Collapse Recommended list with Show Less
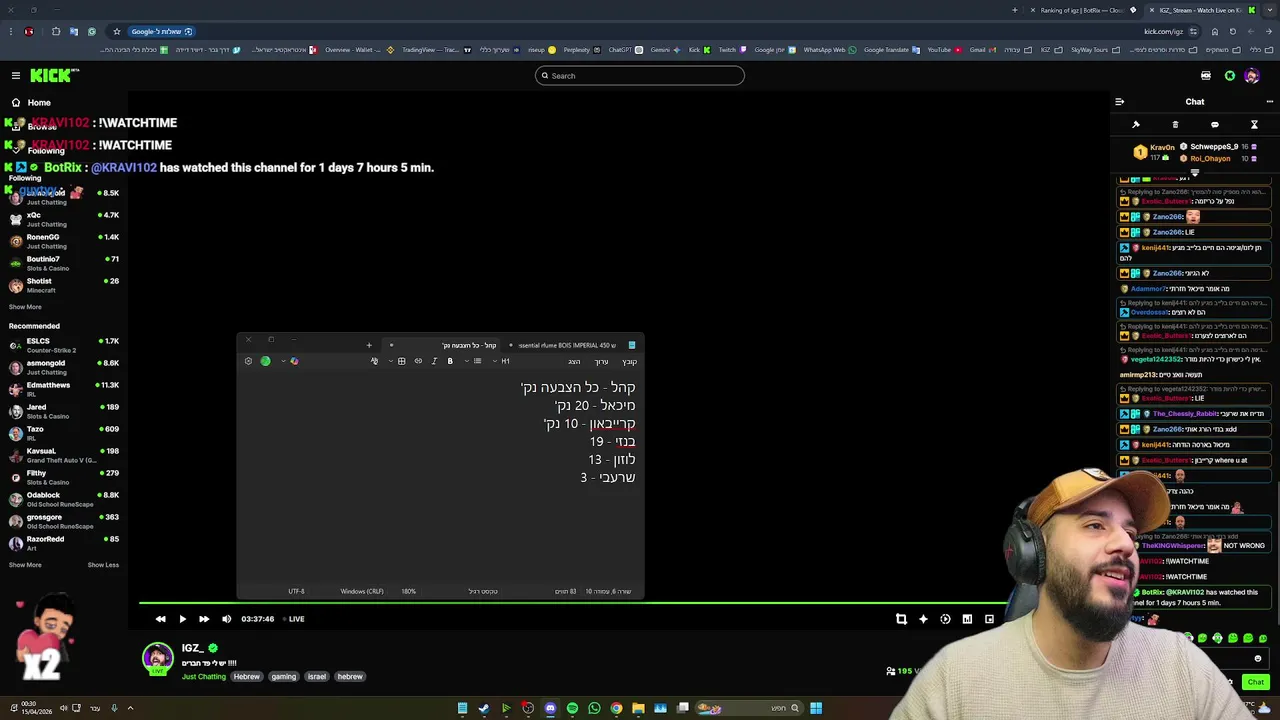1280x720 pixels. click(x=103, y=565)
